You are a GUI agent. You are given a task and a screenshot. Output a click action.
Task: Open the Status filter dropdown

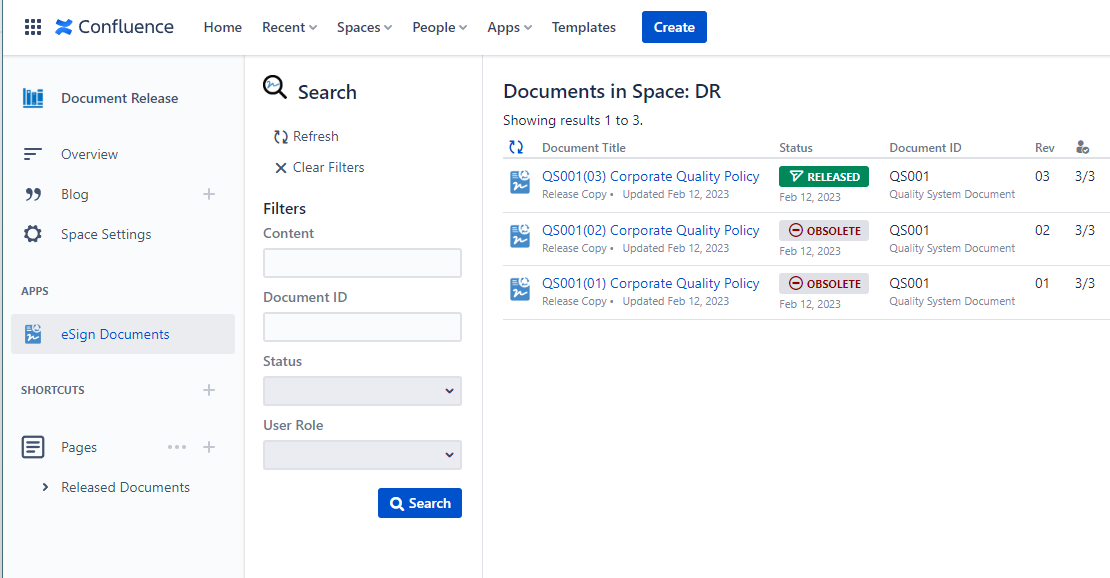[362, 391]
